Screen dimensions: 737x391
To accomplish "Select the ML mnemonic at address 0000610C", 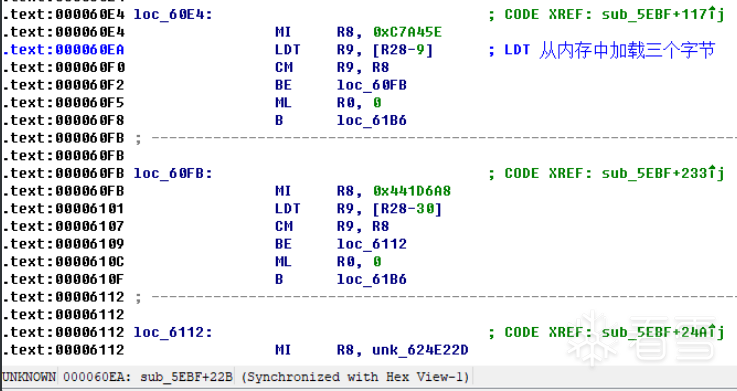I will click(x=283, y=262).
